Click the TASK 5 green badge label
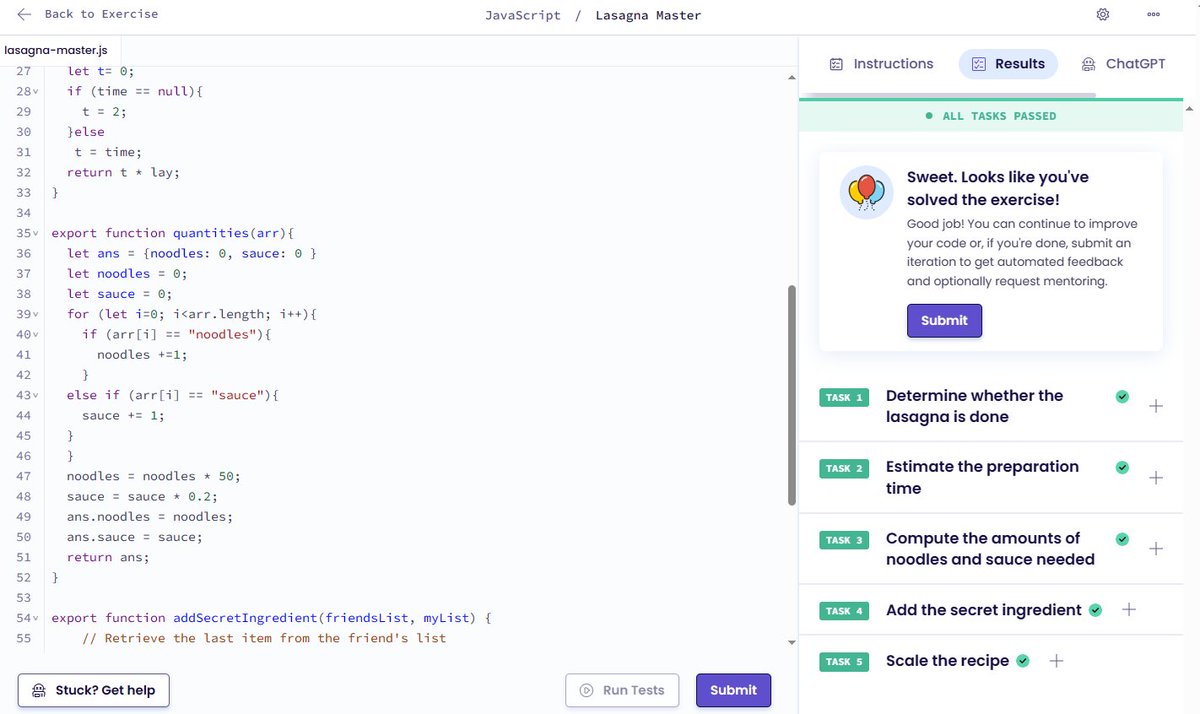The image size is (1200, 714). point(844,662)
